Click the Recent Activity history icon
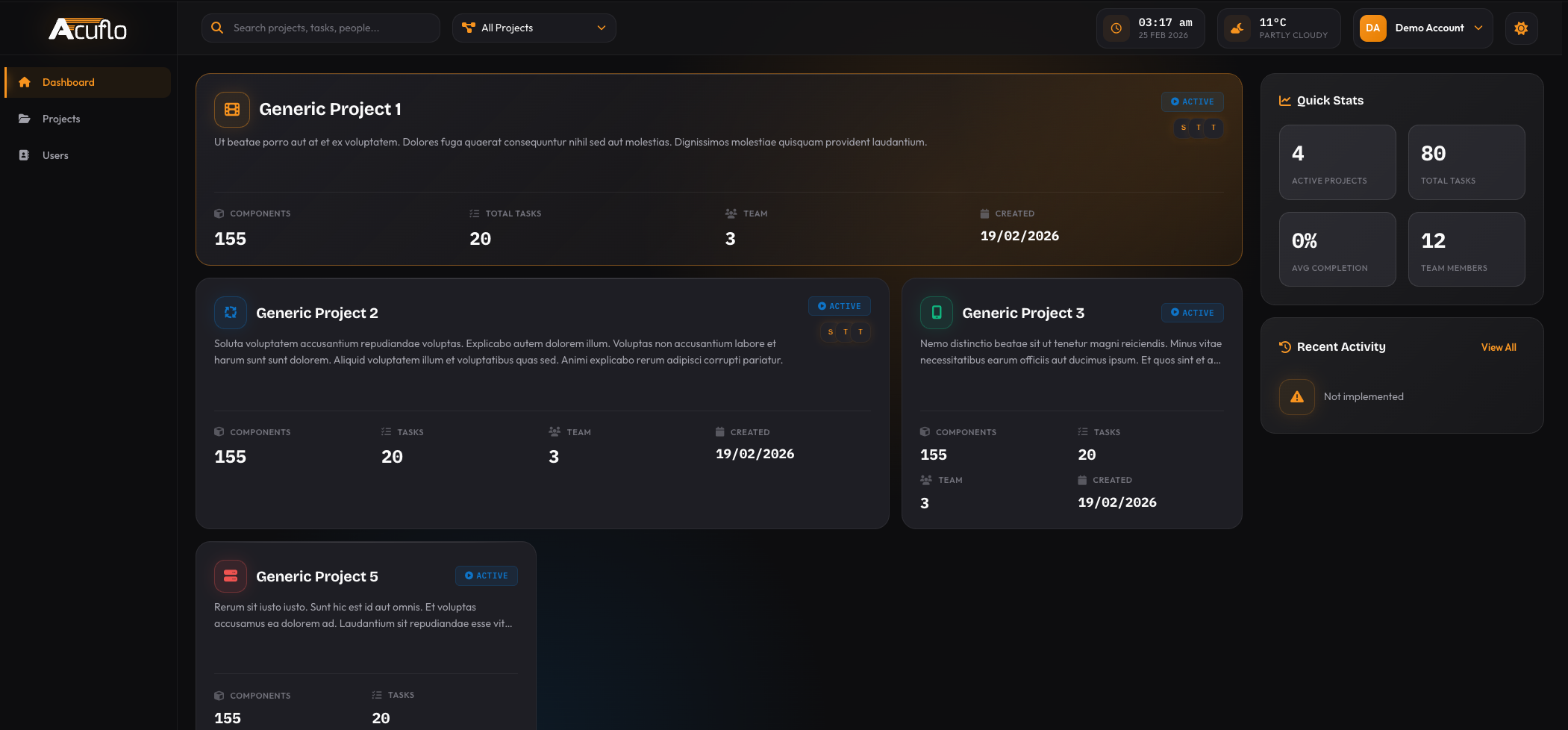The height and width of the screenshot is (730, 1568). pos(1284,346)
